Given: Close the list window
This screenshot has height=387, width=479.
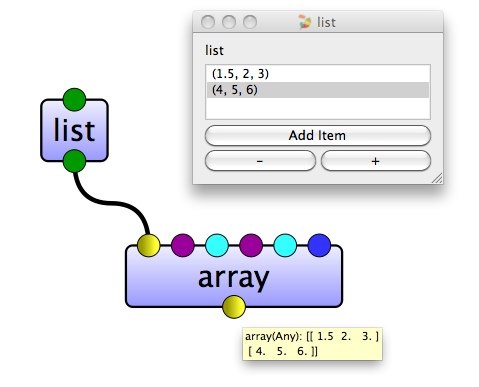Looking at the screenshot, I should tap(208, 22).
